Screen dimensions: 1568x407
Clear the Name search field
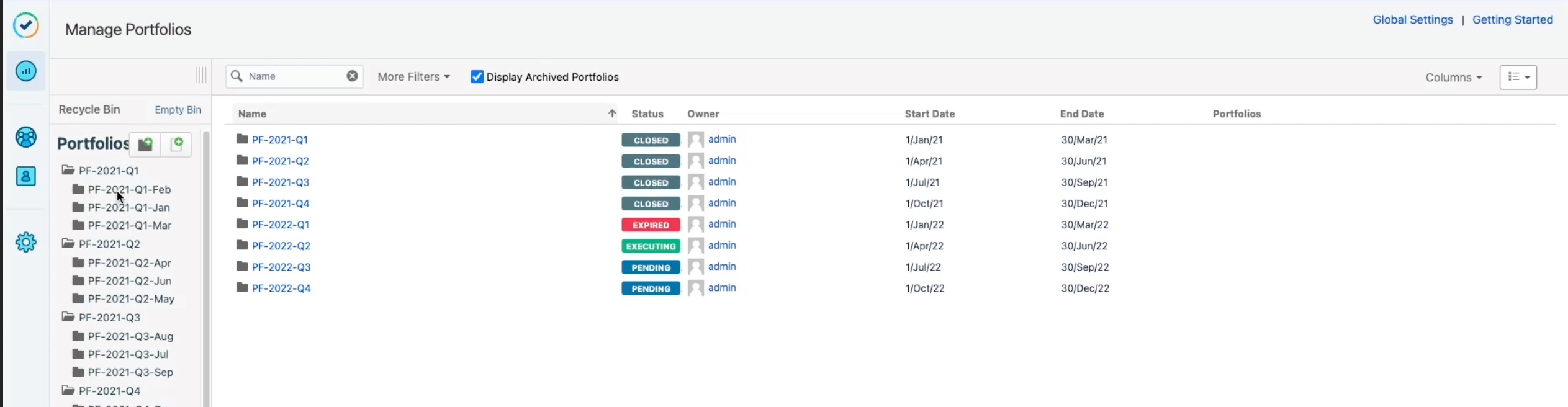coord(352,76)
